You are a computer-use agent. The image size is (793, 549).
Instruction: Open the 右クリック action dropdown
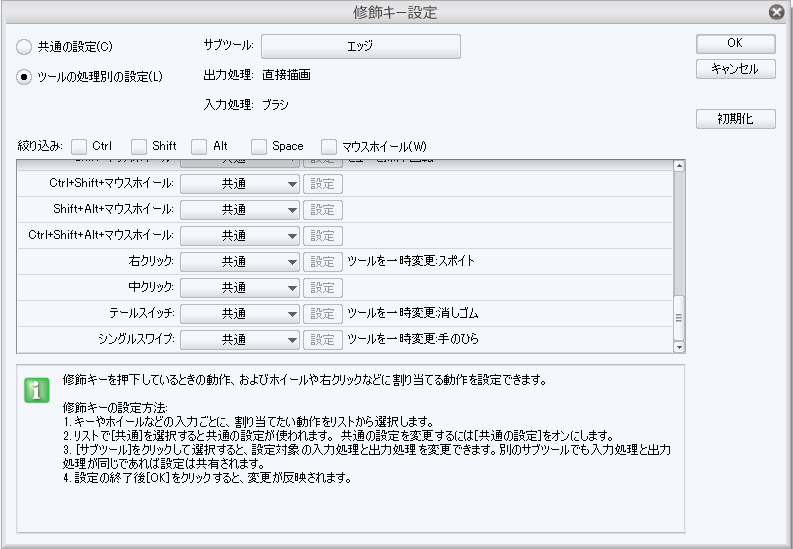(240, 262)
